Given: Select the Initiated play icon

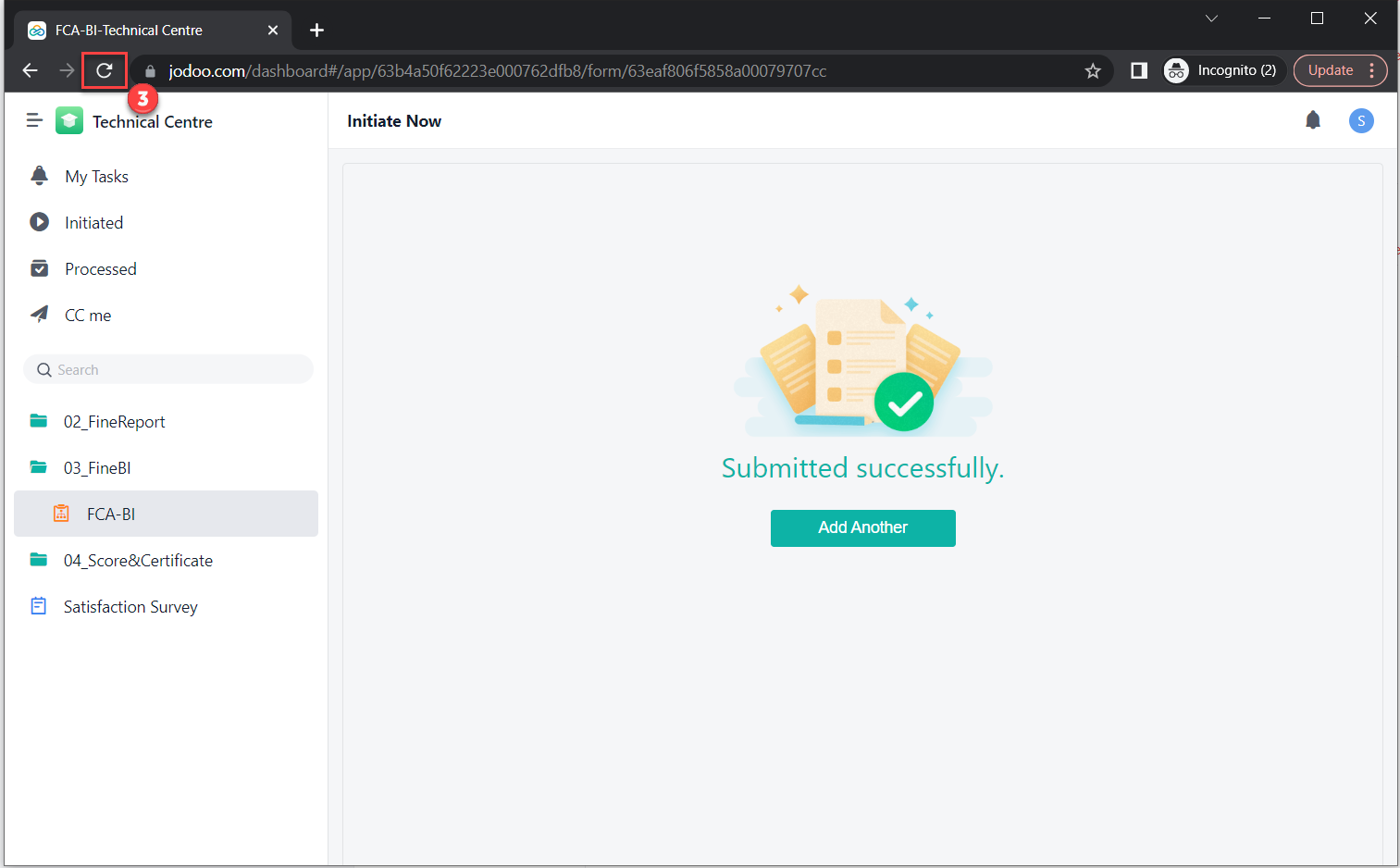Looking at the screenshot, I should pyautogui.click(x=40, y=221).
